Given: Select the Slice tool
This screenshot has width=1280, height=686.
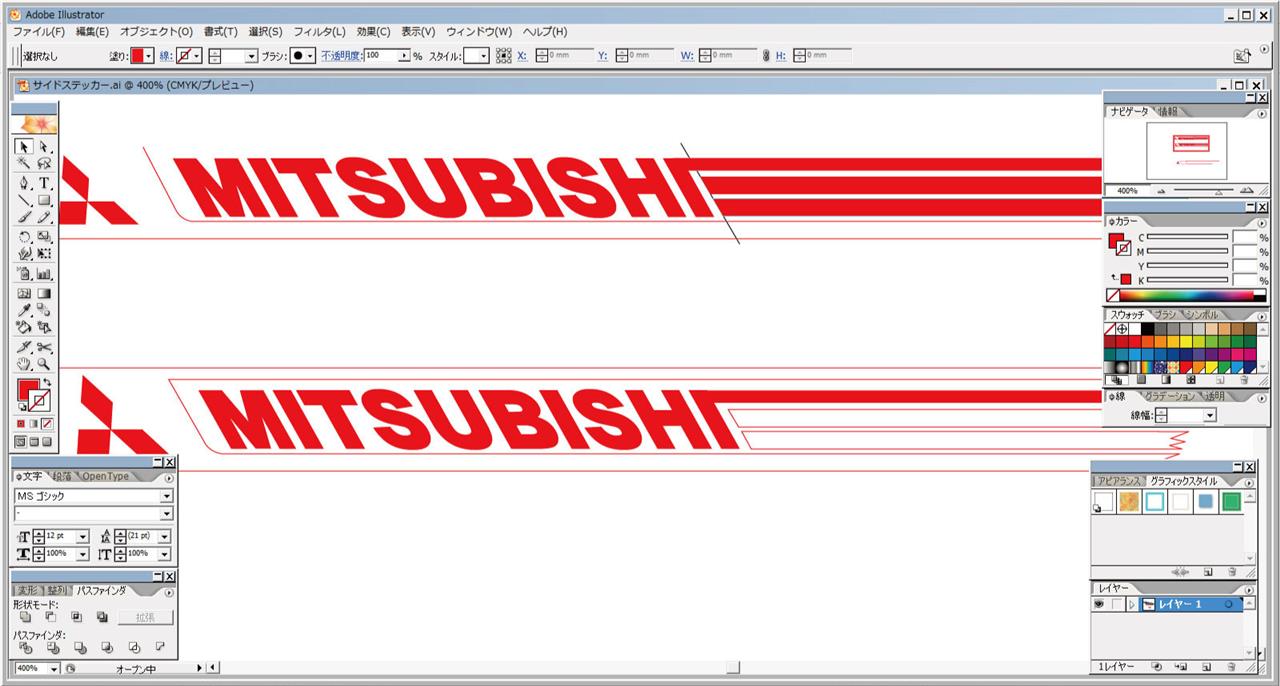Looking at the screenshot, I should point(25,347).
